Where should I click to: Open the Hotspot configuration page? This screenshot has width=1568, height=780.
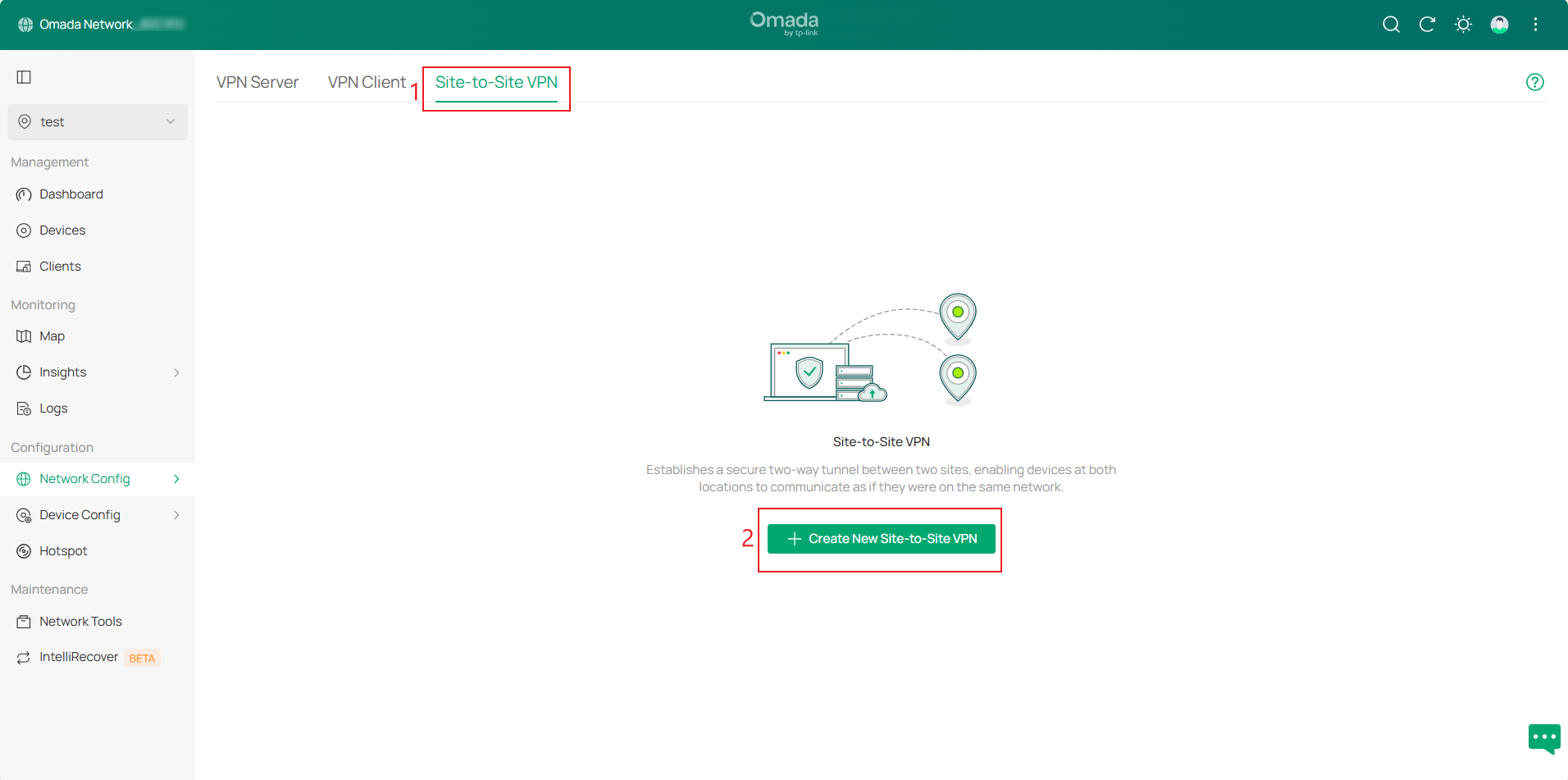pos(64,550)
